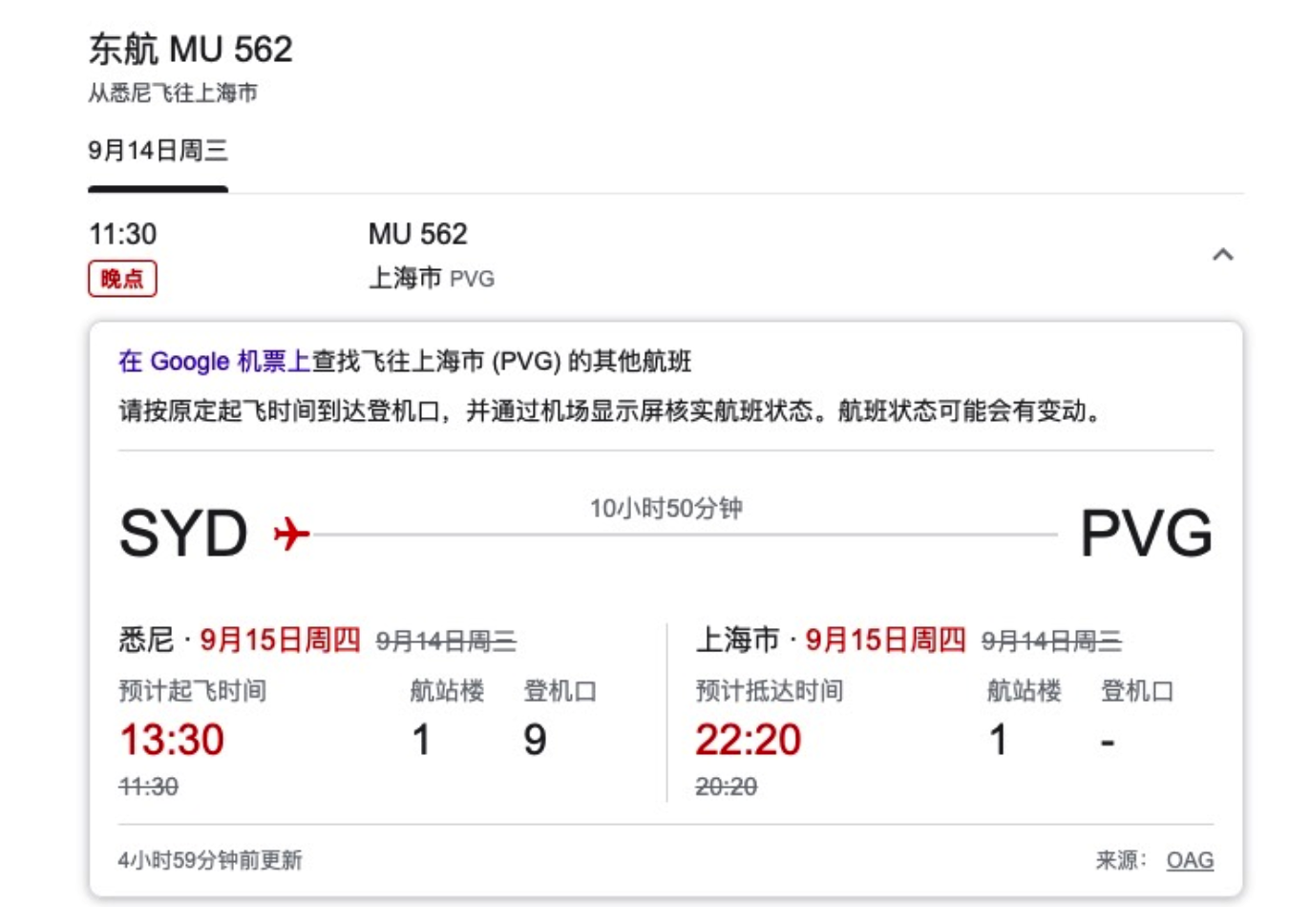Click the 从悉尼飞往上海市 route subtitle
The height and width of the screenshot is (924, 1289).
tap(173, 93)
